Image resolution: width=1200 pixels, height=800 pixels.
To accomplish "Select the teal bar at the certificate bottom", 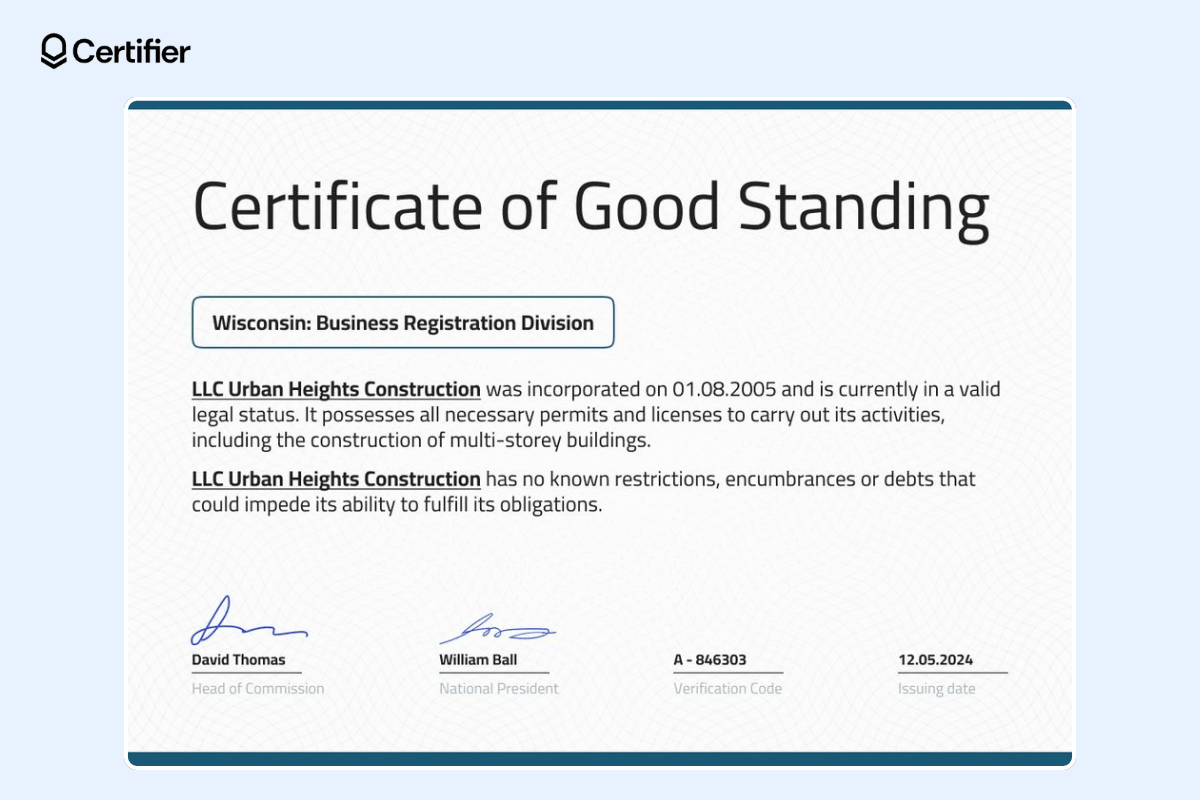I will tap(600, 757).
